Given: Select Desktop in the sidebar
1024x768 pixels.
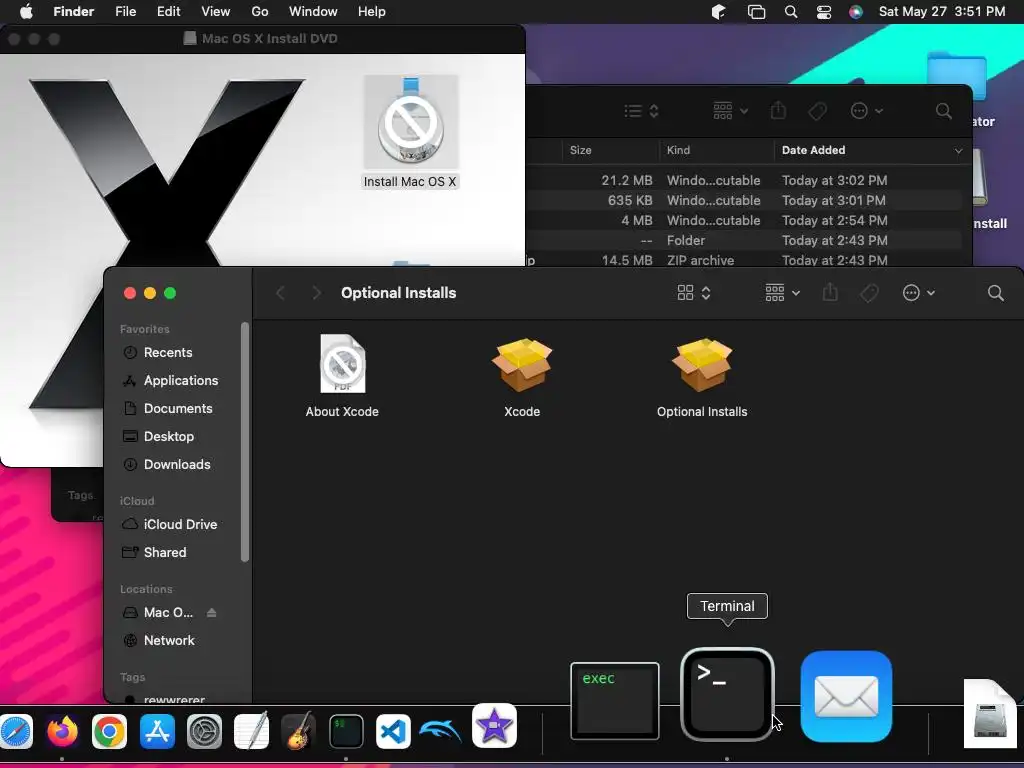Looking at the screenshot, I should pyautogui.click(x=178, y=437).
